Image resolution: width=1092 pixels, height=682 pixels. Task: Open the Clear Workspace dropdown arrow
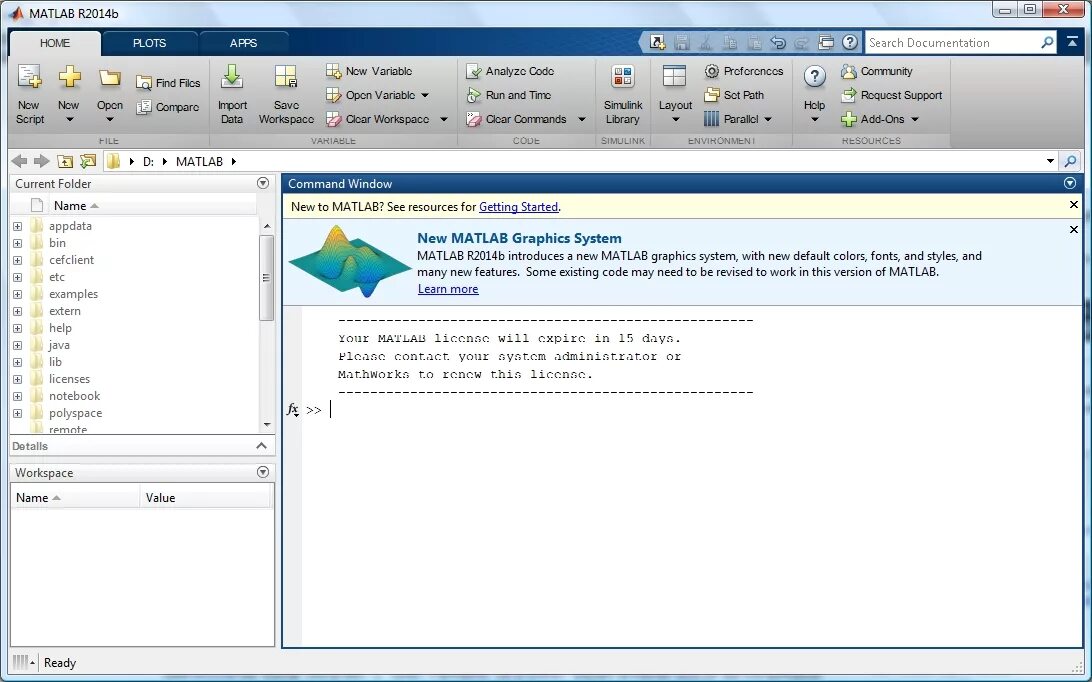444,120
